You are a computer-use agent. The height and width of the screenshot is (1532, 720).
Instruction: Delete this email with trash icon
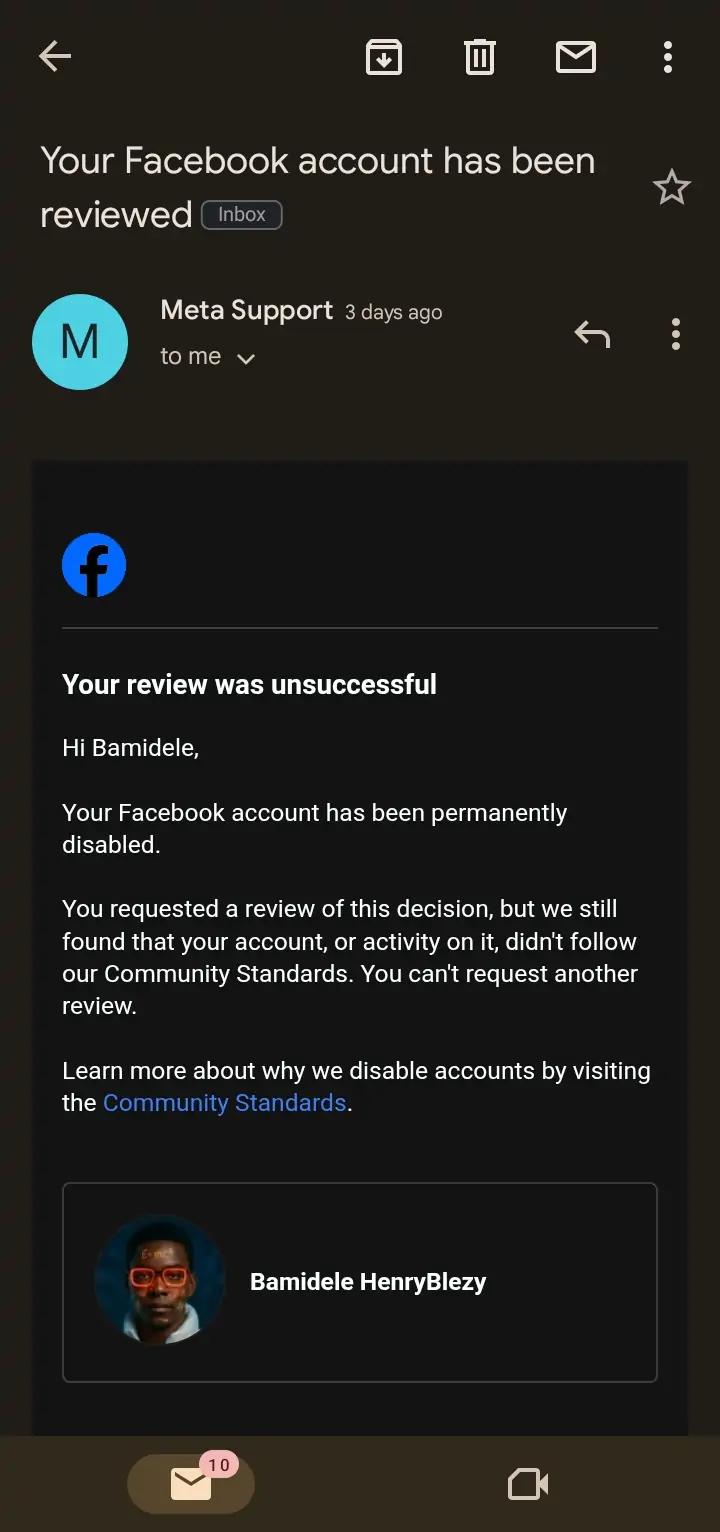[x=480, y=57]
